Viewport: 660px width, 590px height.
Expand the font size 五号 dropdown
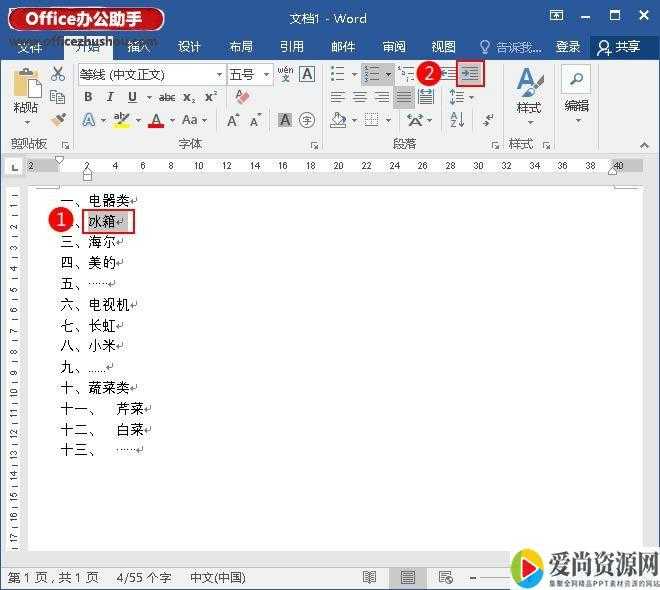point(266,74)
